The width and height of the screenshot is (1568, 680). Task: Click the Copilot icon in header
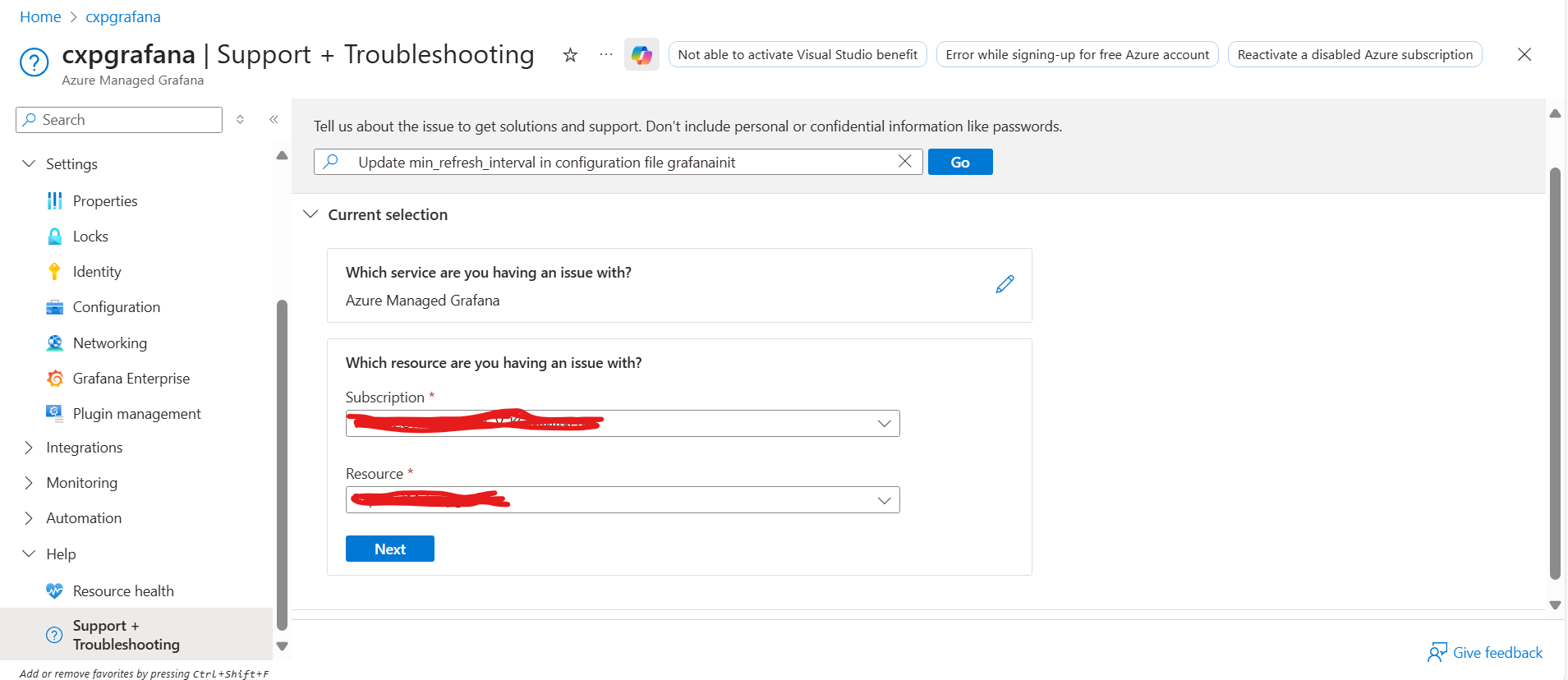pos(641,55)
